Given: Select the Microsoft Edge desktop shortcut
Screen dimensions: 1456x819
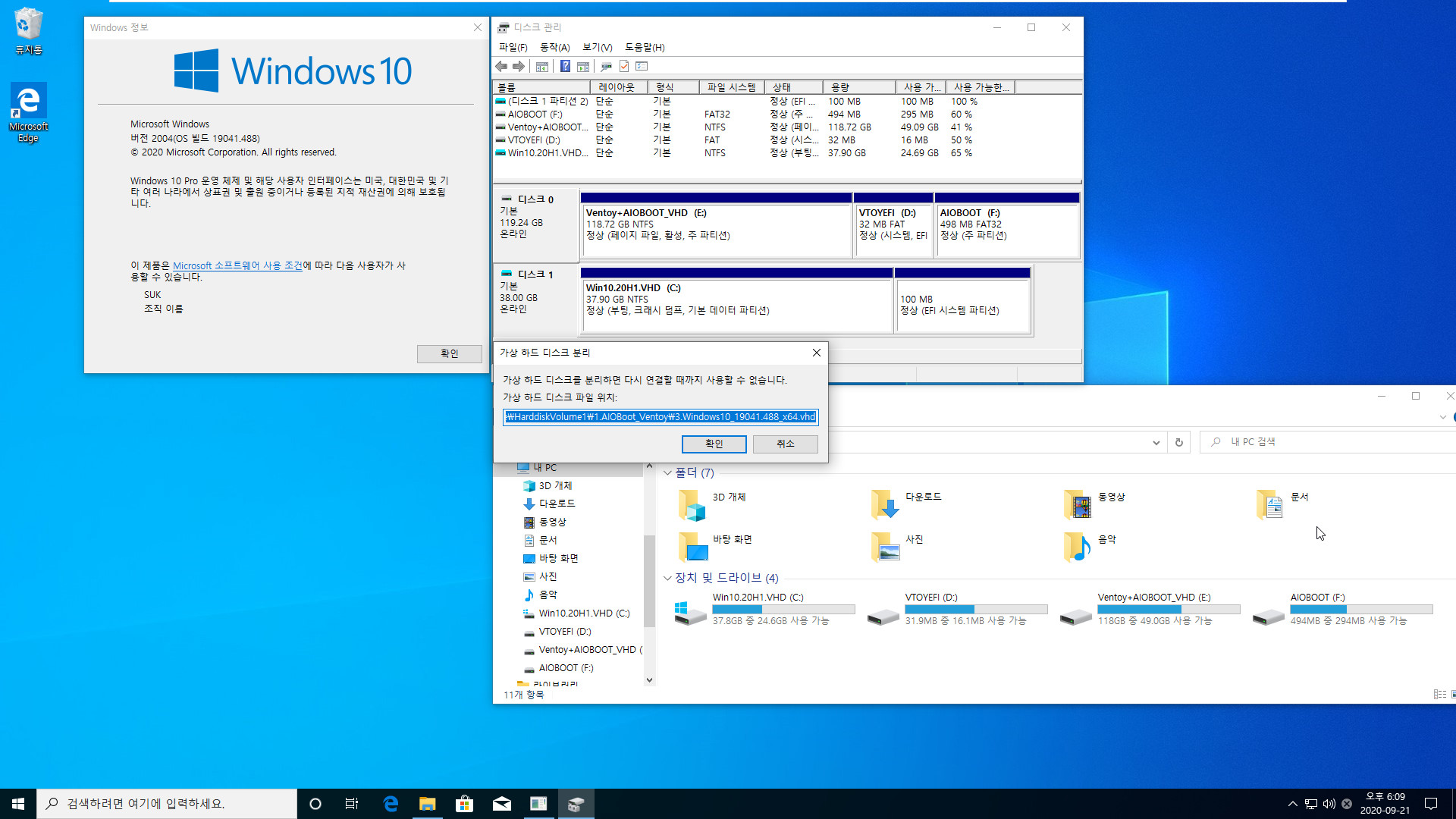Looking at the screenshot, I should pos(29,112).
